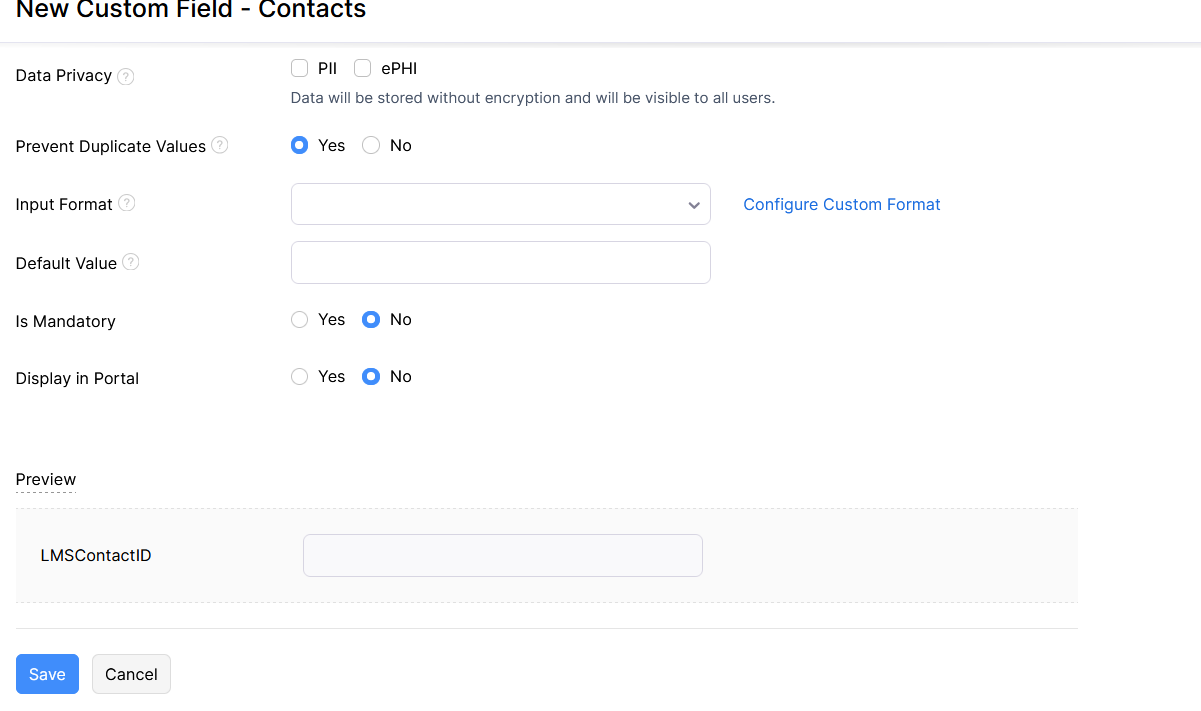The width and height of the screenshot is (1201, 711).
Task: Click help icon beside Data Privacy
Action: tap(126, 76)
